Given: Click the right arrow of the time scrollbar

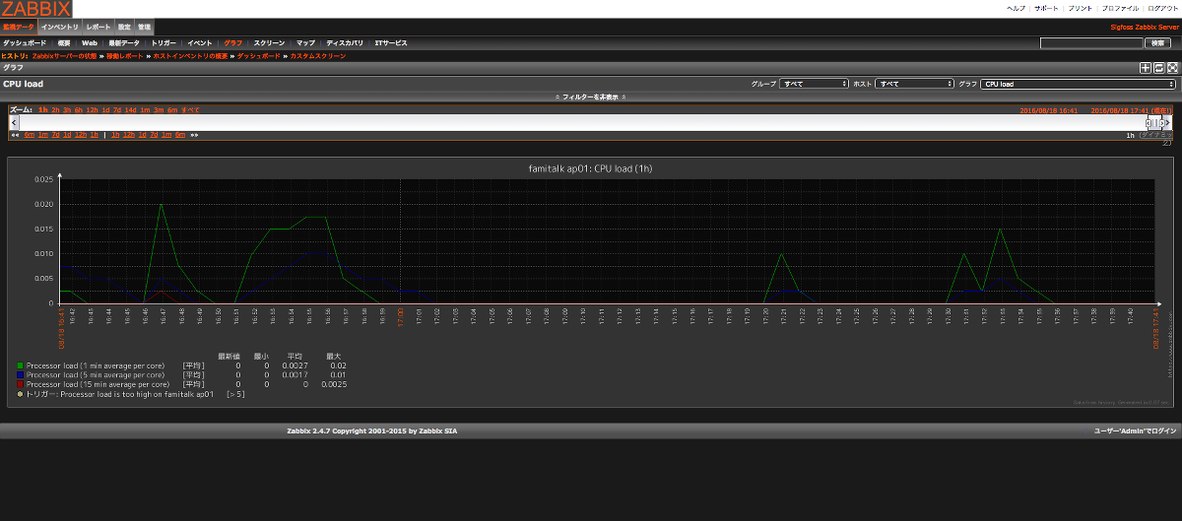Looking at the screenshot, I should click(x=1168, y=122).
